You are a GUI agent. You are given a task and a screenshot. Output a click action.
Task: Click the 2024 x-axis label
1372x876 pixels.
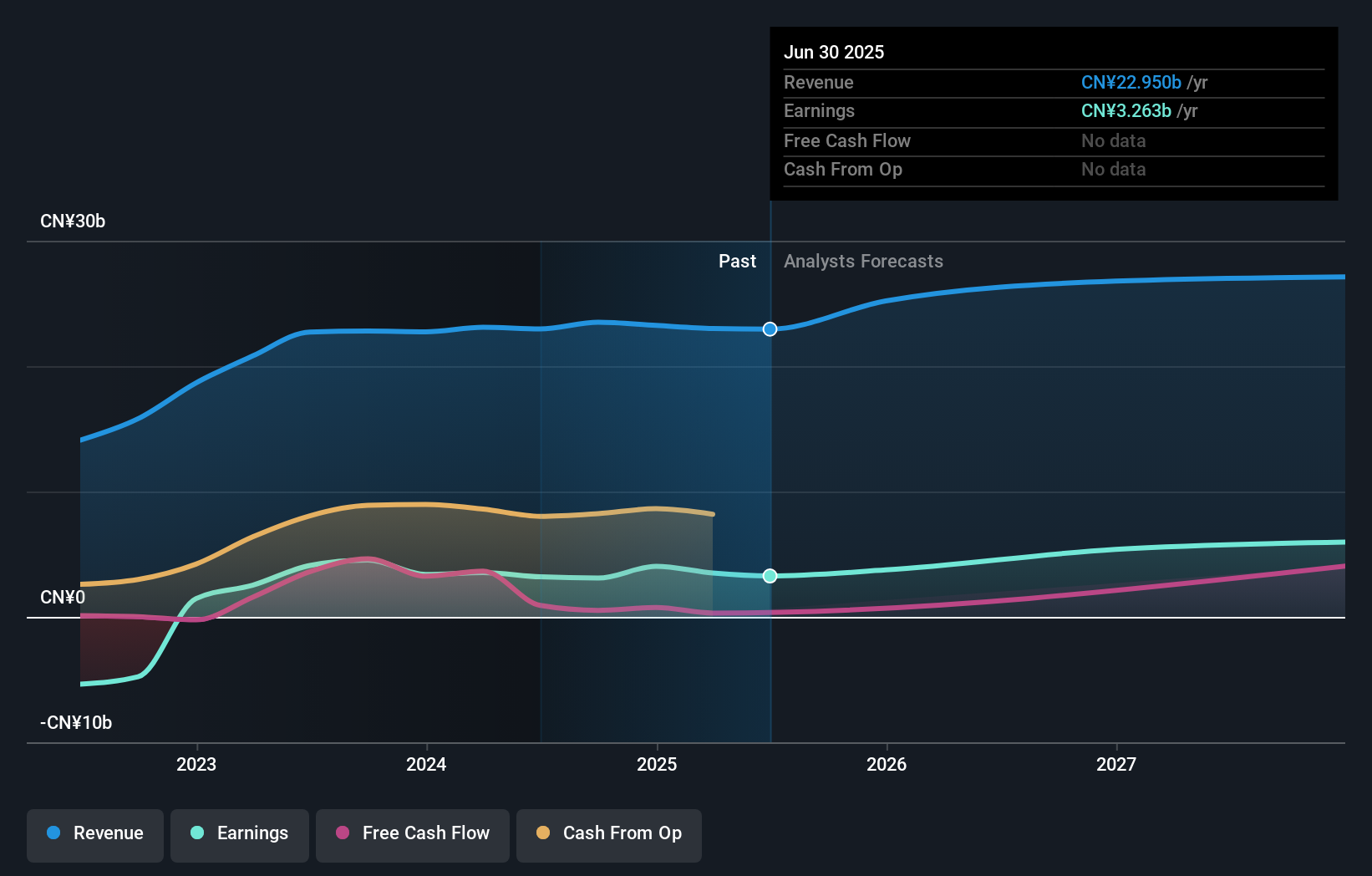click(x=426, y=764)
